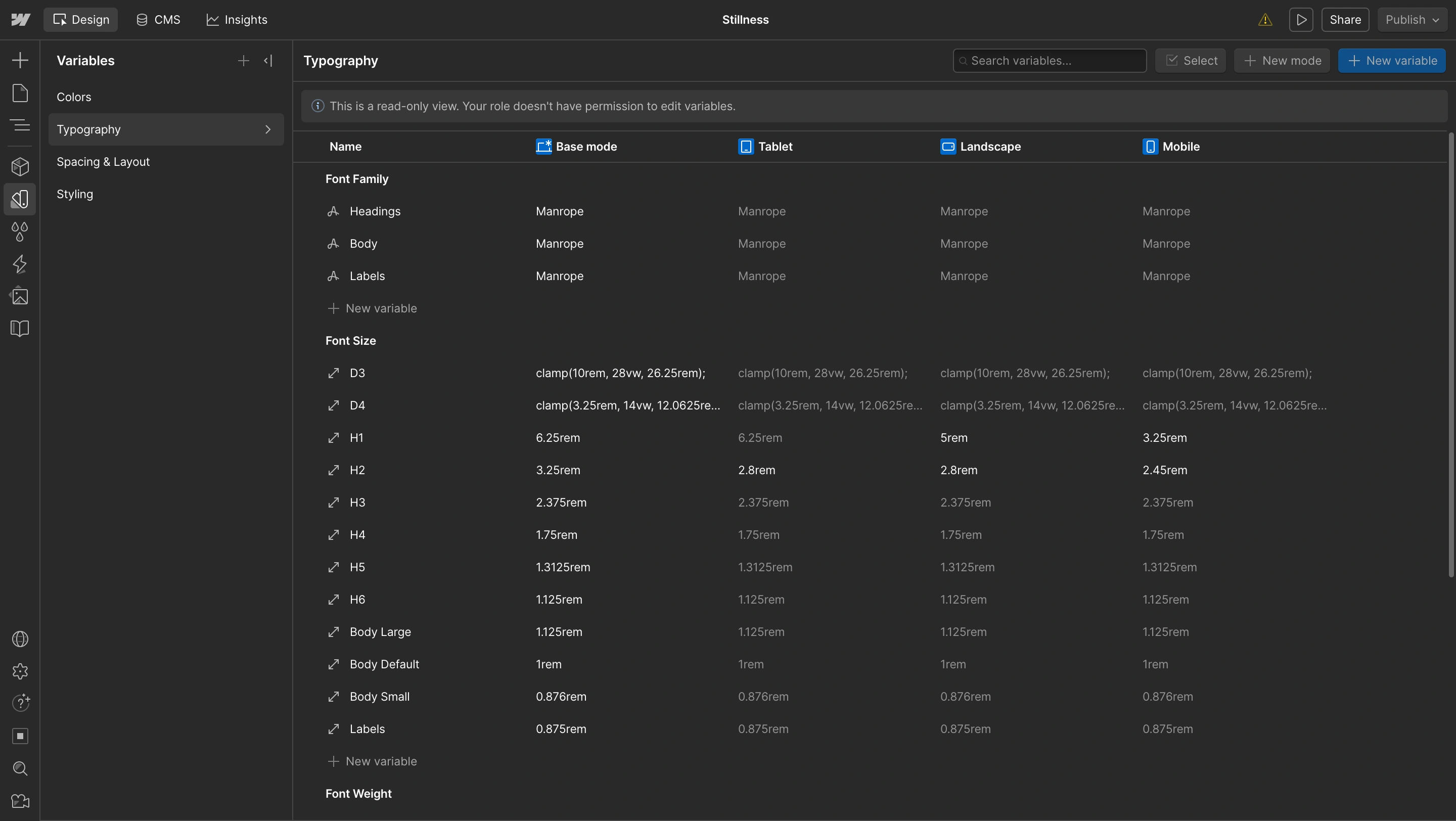Open the Spacing & Layout collection
The width and height of the screenshot is (1456, 821).
coord(166,162)
